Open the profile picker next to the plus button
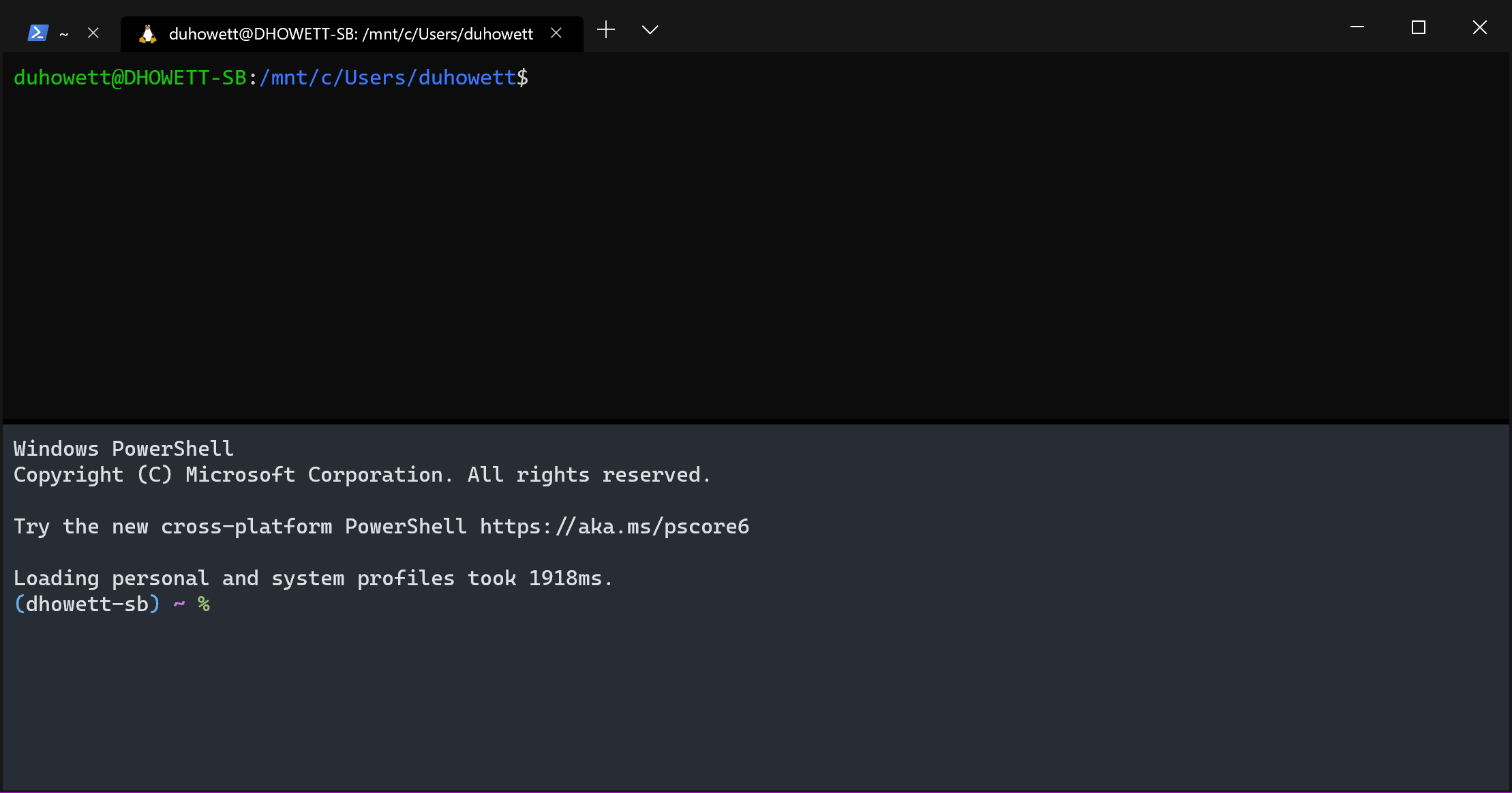 point(649,30)
